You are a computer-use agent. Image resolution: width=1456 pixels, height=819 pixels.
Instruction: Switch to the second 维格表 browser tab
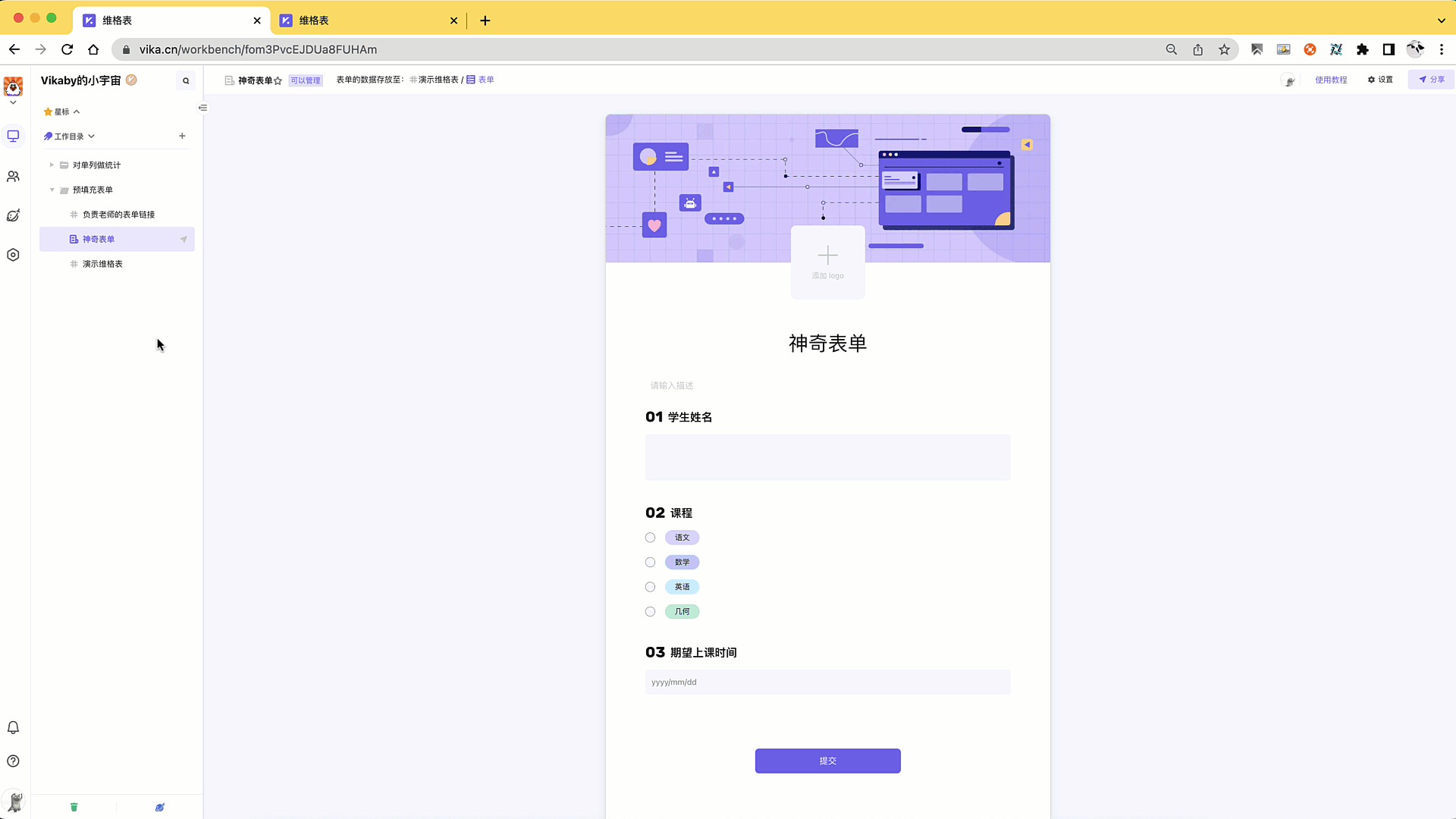coord(369,20)
